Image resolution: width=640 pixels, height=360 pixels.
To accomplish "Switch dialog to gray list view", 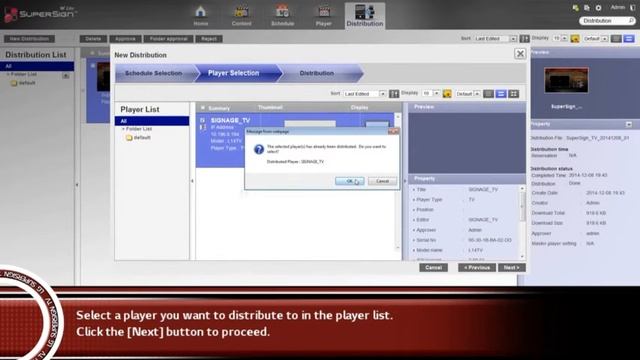I will click(x=489, y=94).
